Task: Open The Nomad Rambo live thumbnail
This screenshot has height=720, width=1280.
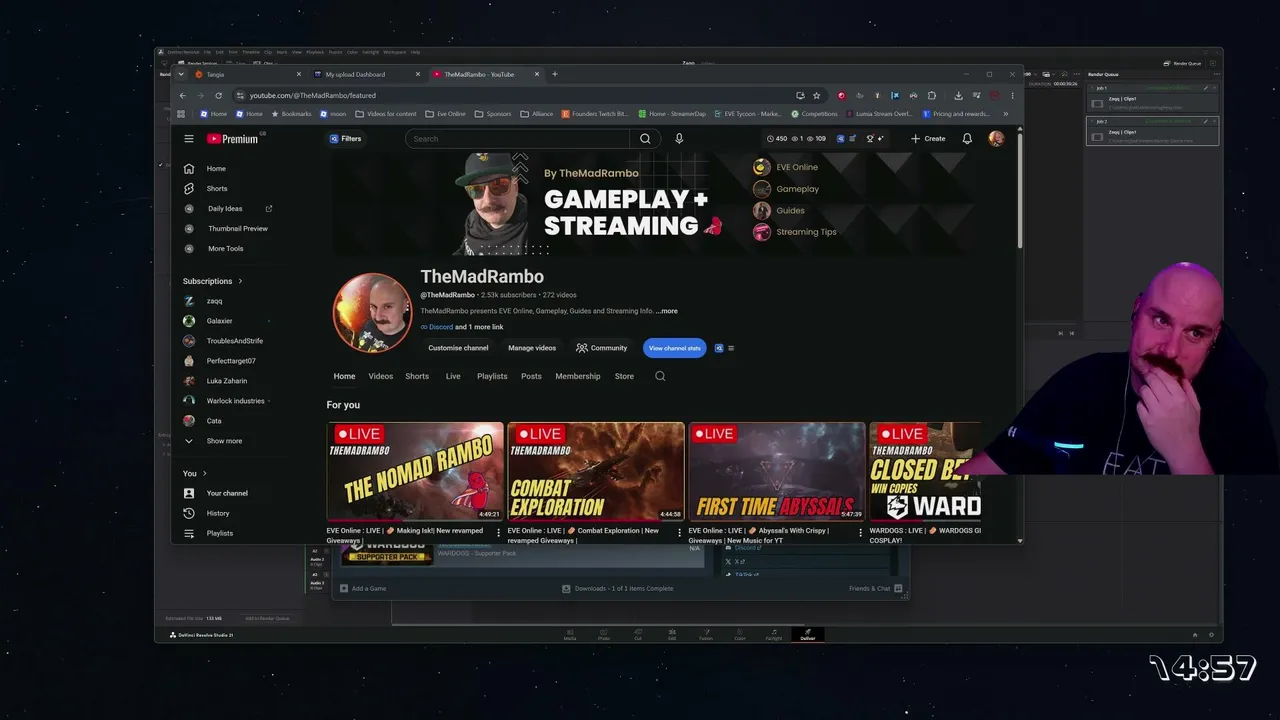Action: (x=415, y=472)
